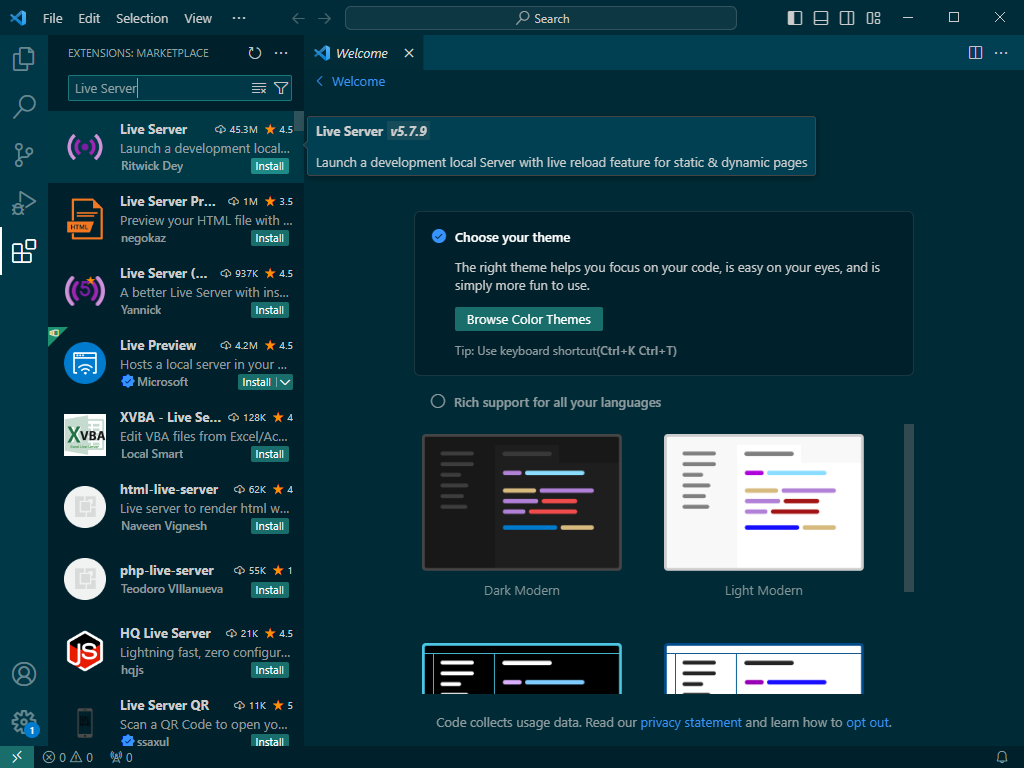Click the VS Code logo icon
This screenshot has height=768, width=1024.
coord(18,18)
